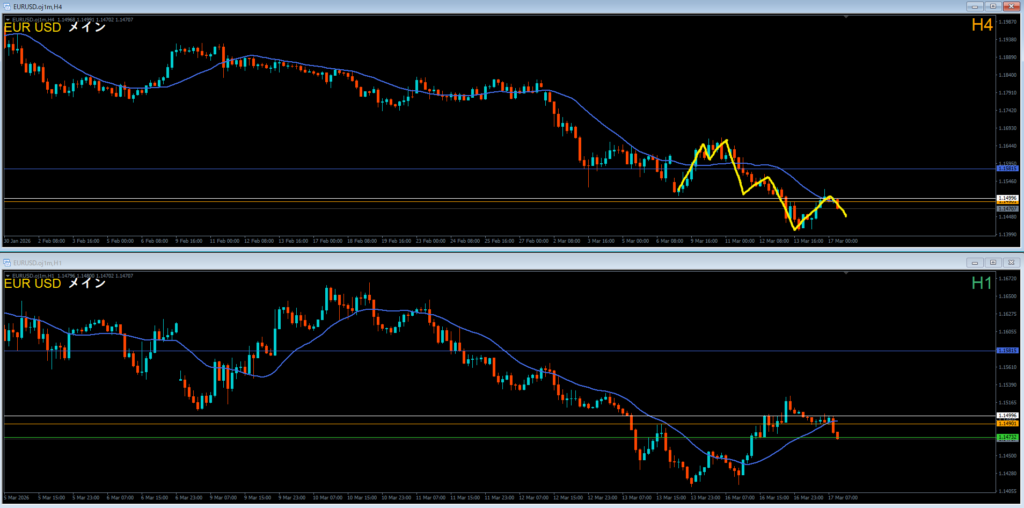
Task: Select the blue 1.15815 price label on H1 chart
Action: click(1007, 350)
